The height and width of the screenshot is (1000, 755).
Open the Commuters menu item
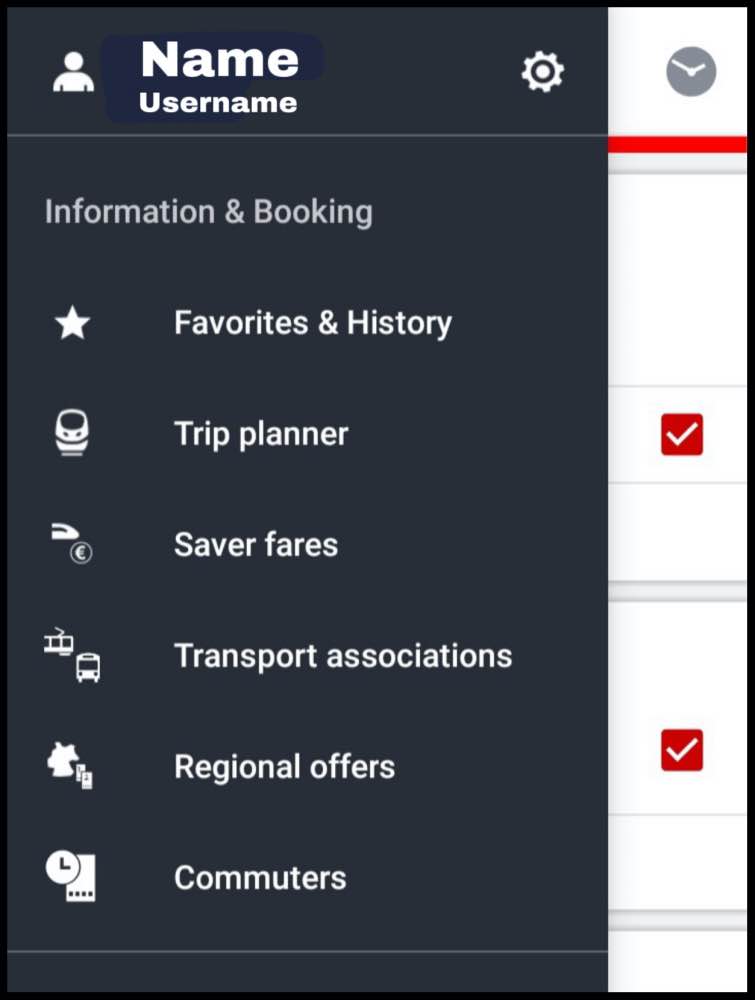click(x=260, y=878)
